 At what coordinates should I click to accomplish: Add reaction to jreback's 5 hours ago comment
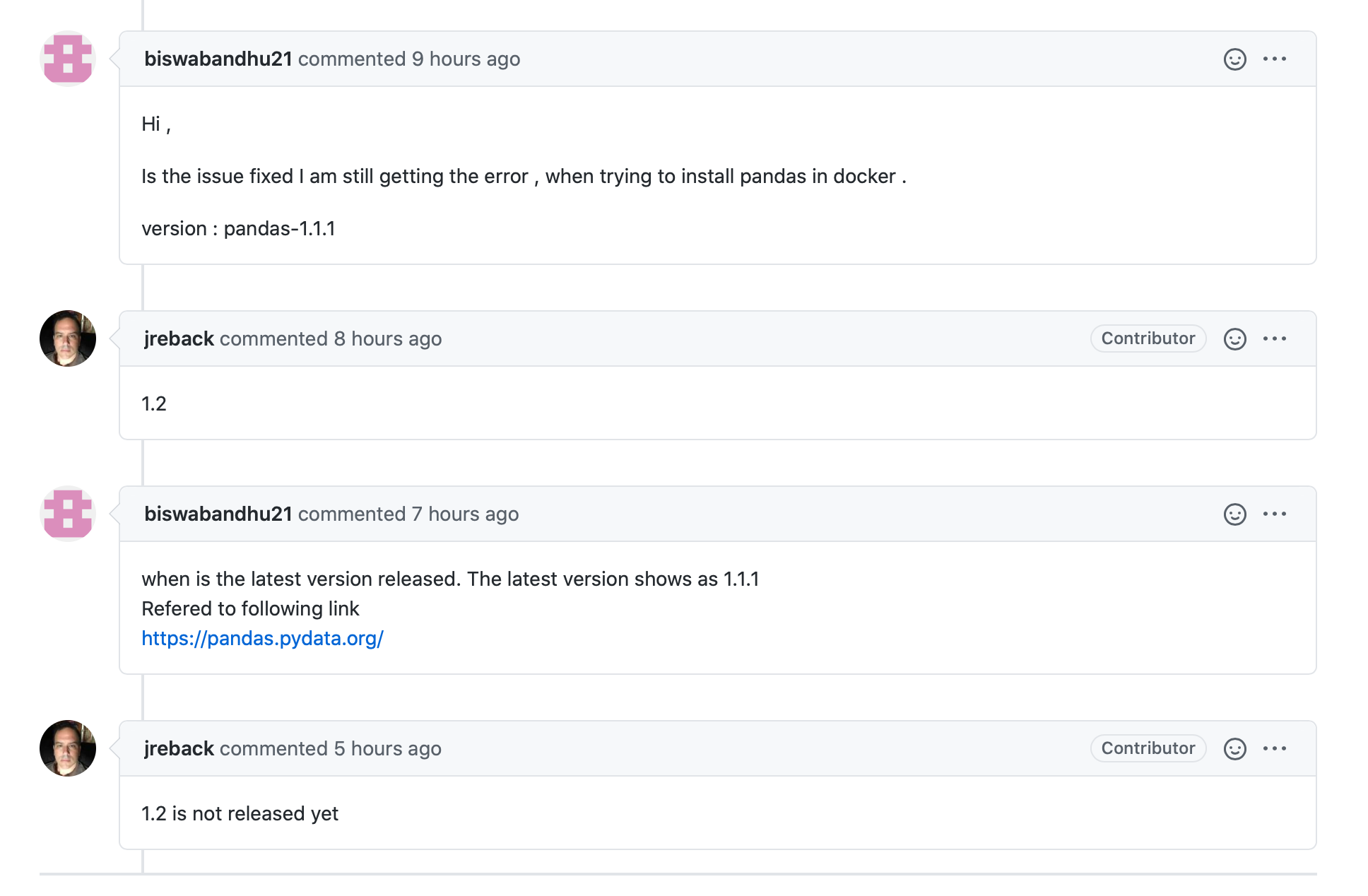[x=1234, y=749]
